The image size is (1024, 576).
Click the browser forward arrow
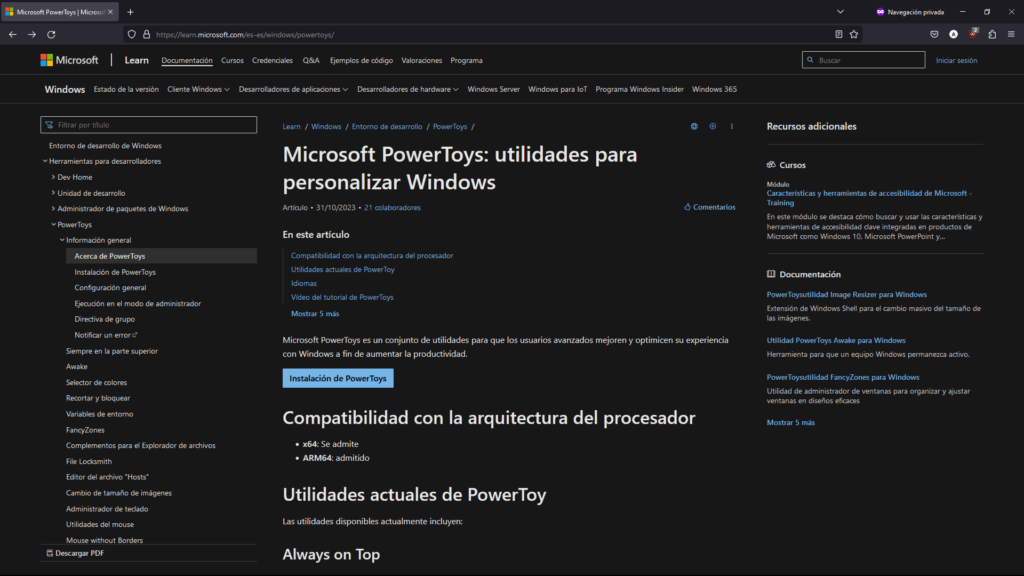[32, 35]
